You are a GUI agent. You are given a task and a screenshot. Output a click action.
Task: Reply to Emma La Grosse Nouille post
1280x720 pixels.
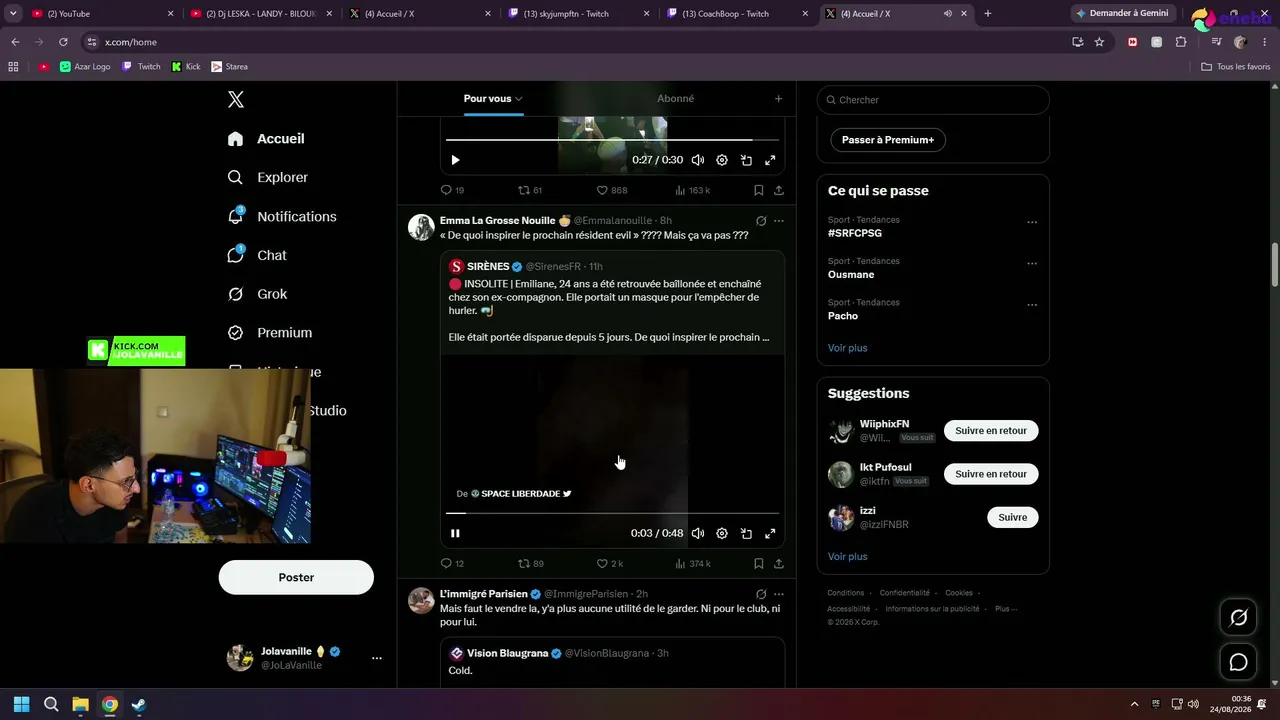pos(452,564)
